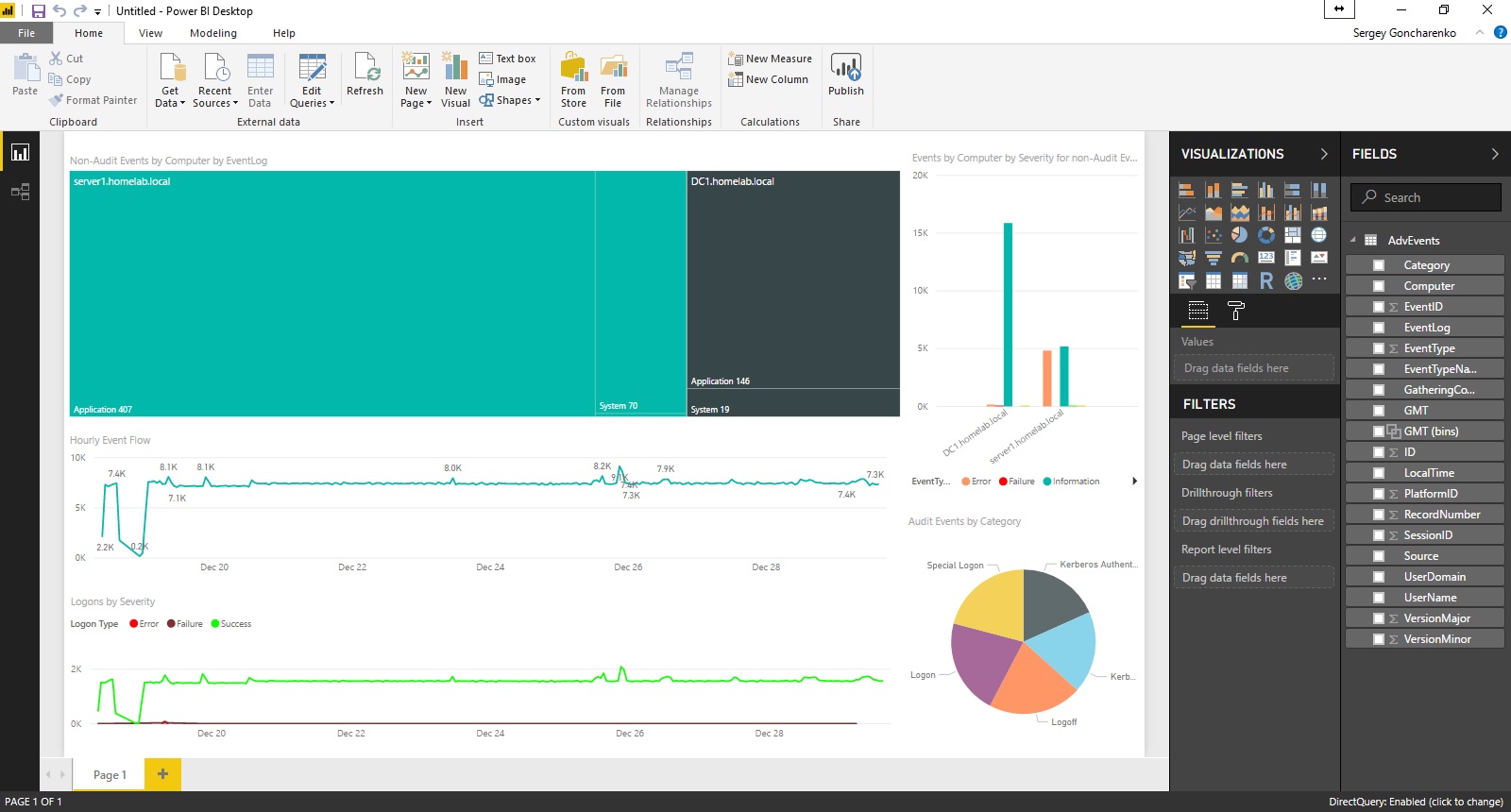Collapse the Visualizations pane chevron

click(x=1324, y=154)
